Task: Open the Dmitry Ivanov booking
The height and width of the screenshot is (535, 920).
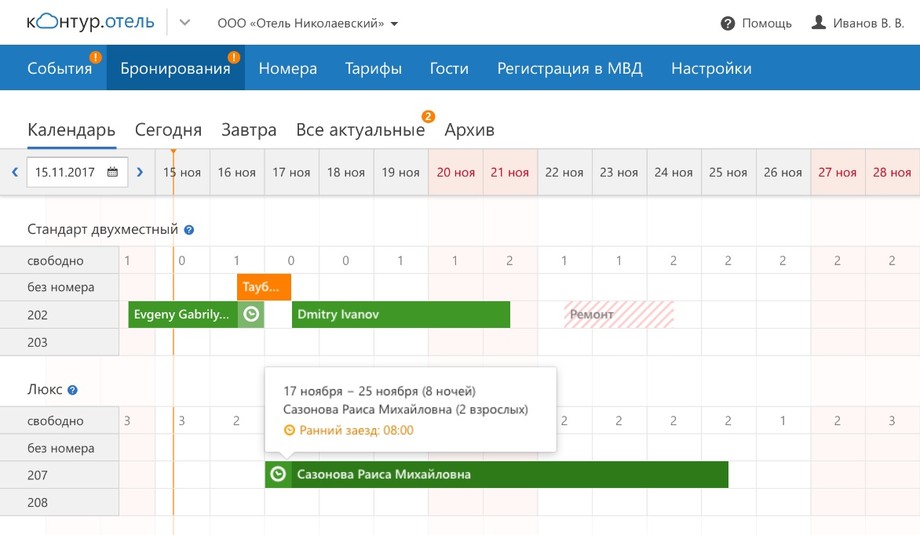Action: pos(400,315)
